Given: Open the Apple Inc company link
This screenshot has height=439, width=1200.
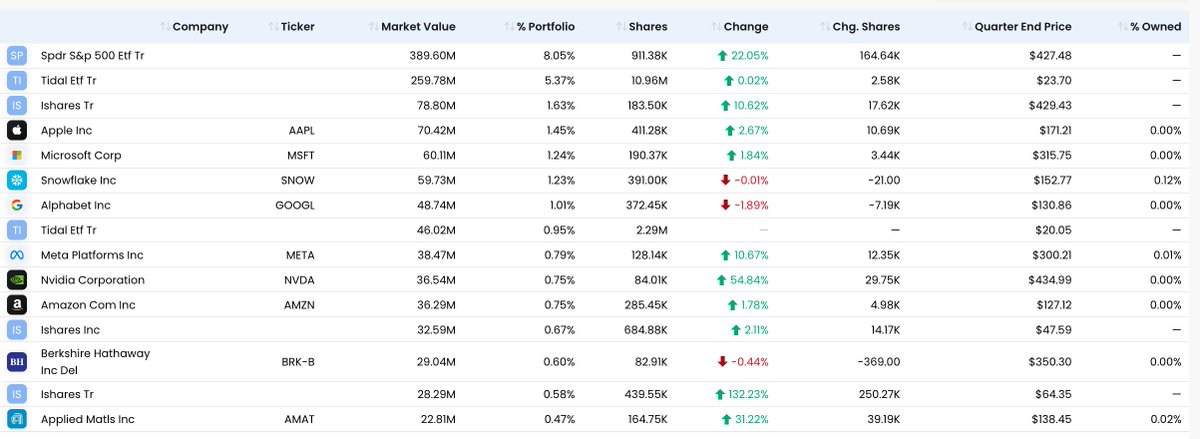Looking at the screenshot, I should point(66,130).
